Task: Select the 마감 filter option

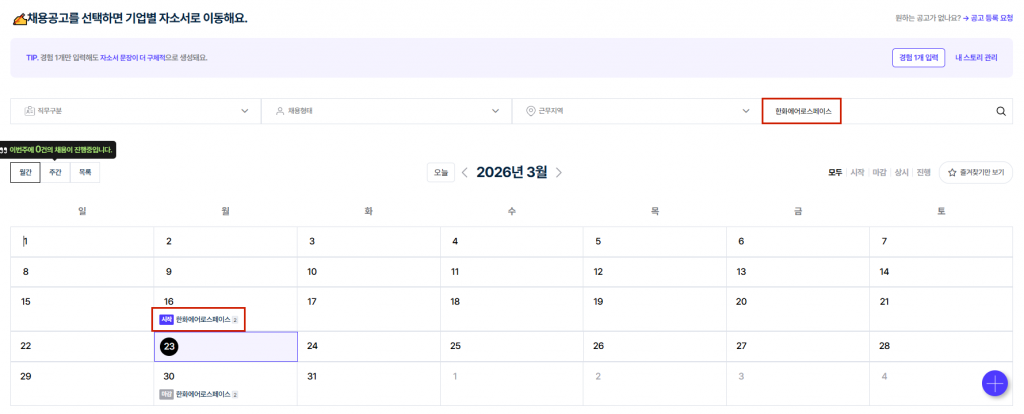Action: coord(880,172)
